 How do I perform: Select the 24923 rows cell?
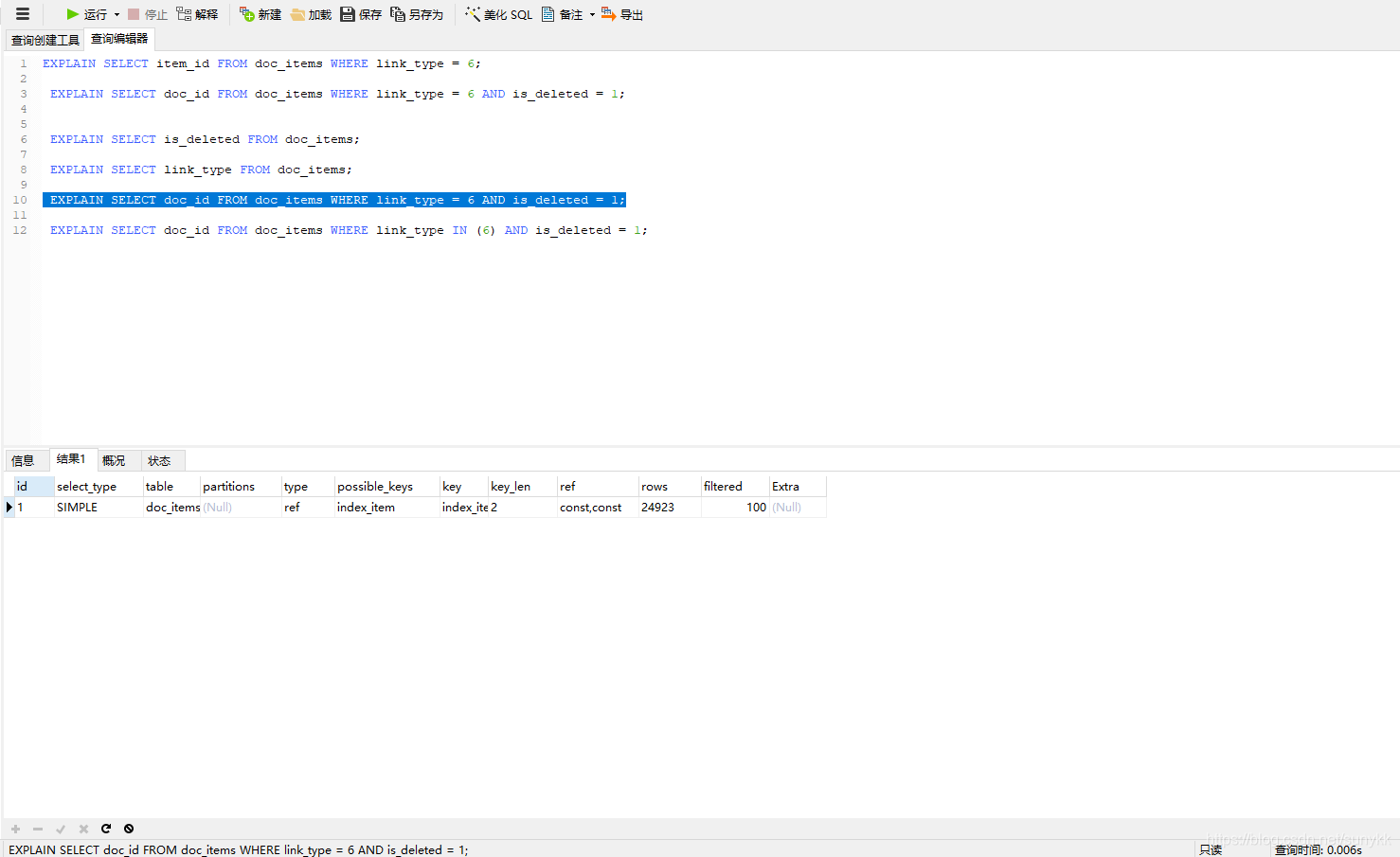[670, 508]
